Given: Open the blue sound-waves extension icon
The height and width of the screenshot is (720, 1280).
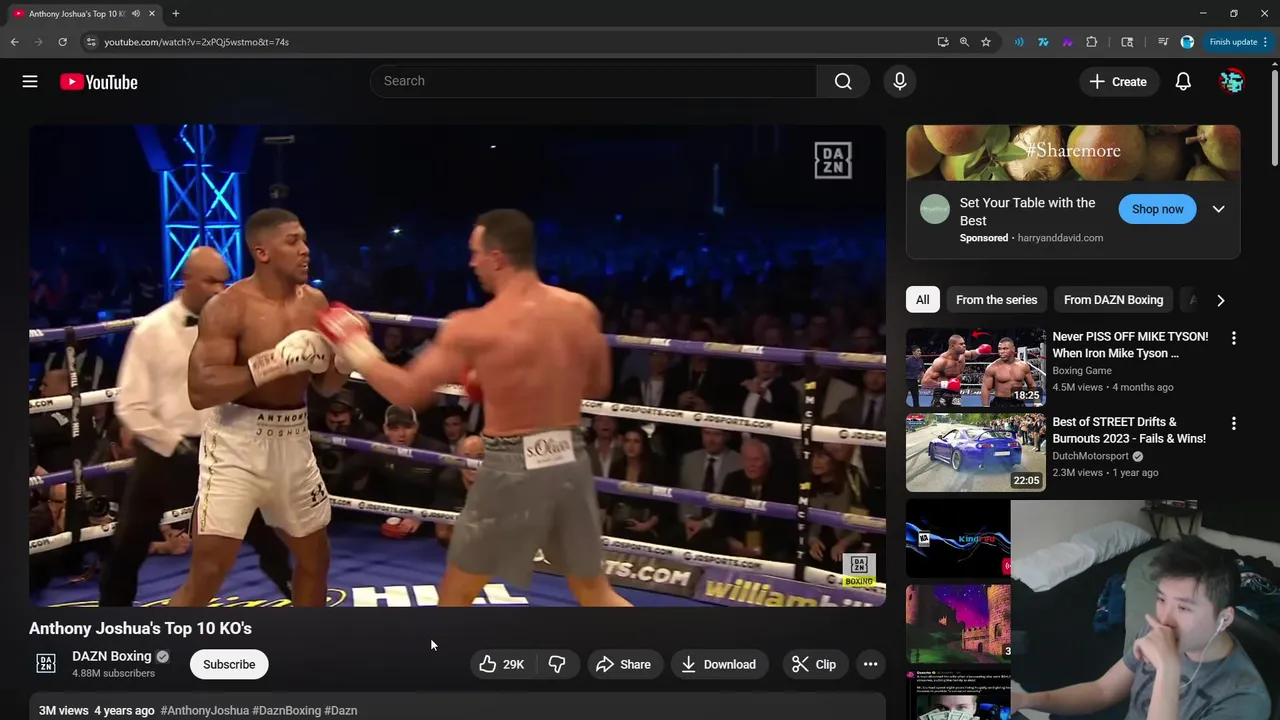Looking at the screenshot, I should tap(1019, 42).
